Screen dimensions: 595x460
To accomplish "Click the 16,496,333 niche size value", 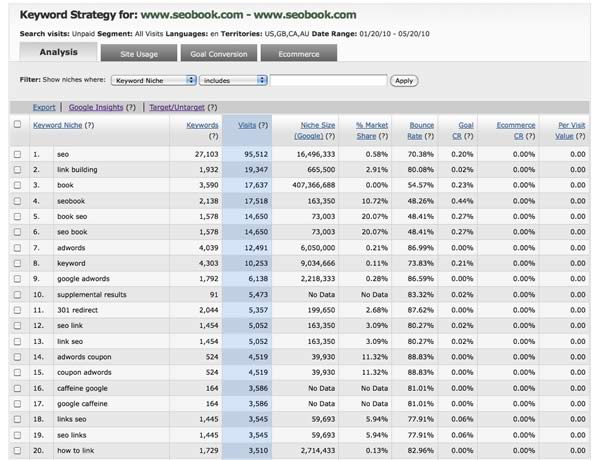I will [x=316, y=154].
